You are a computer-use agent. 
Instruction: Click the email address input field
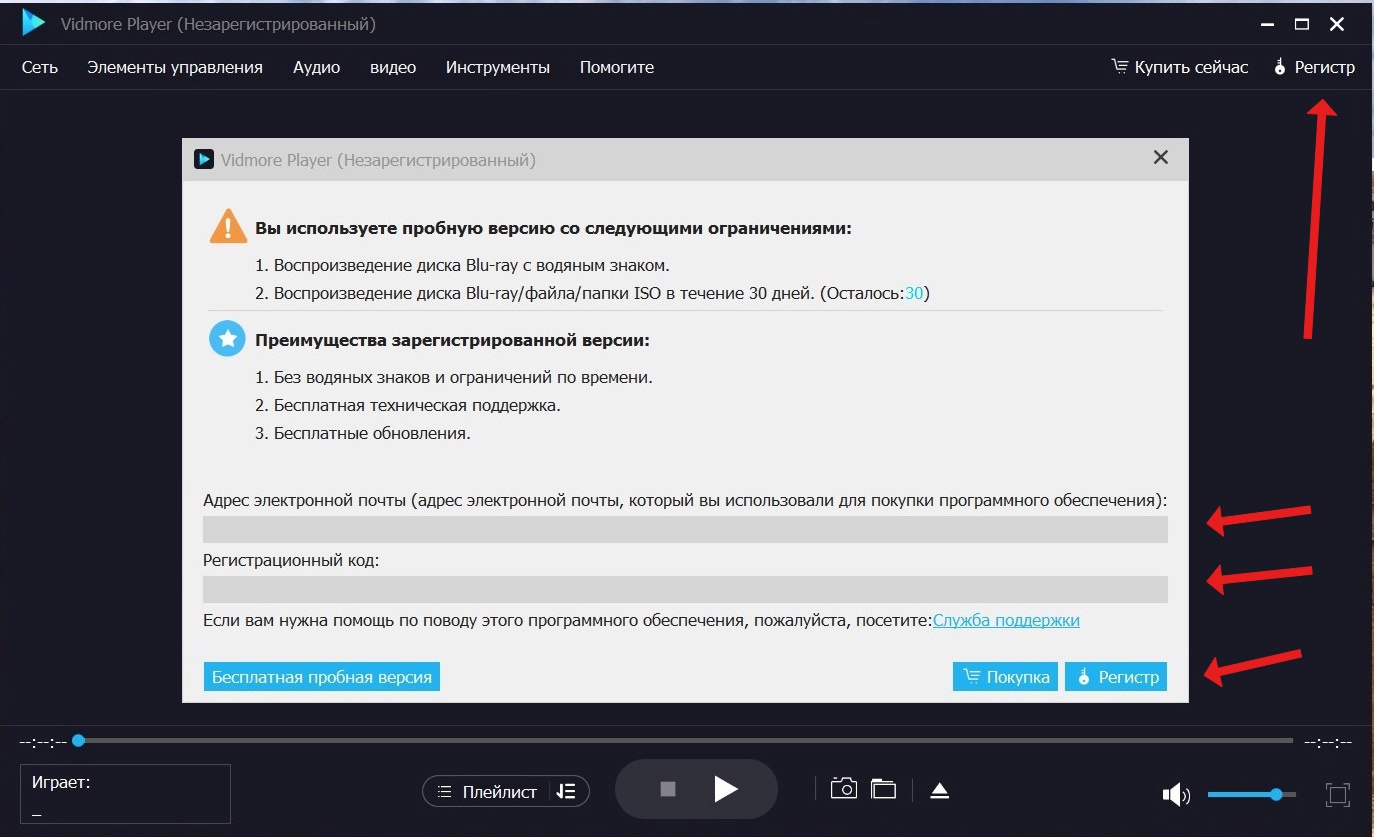coord(685,529)
